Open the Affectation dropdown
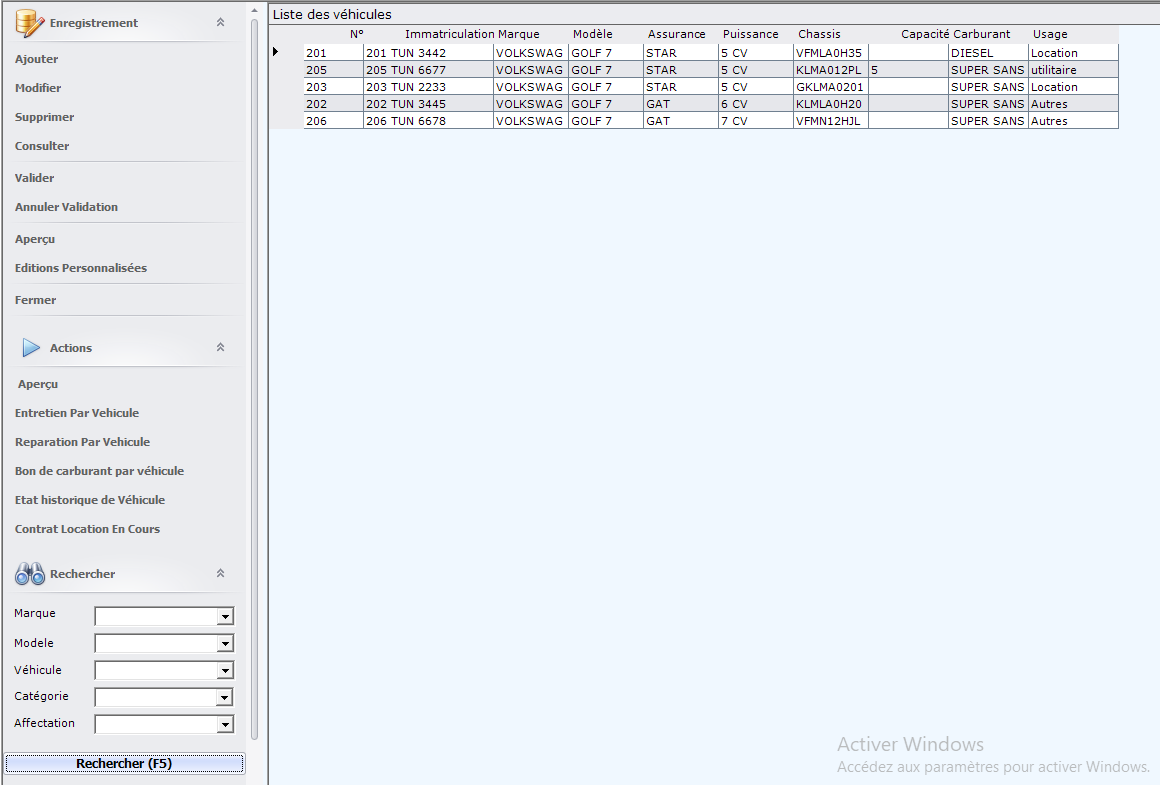Viewport: 1160px width, 785px height. (226, 724)
